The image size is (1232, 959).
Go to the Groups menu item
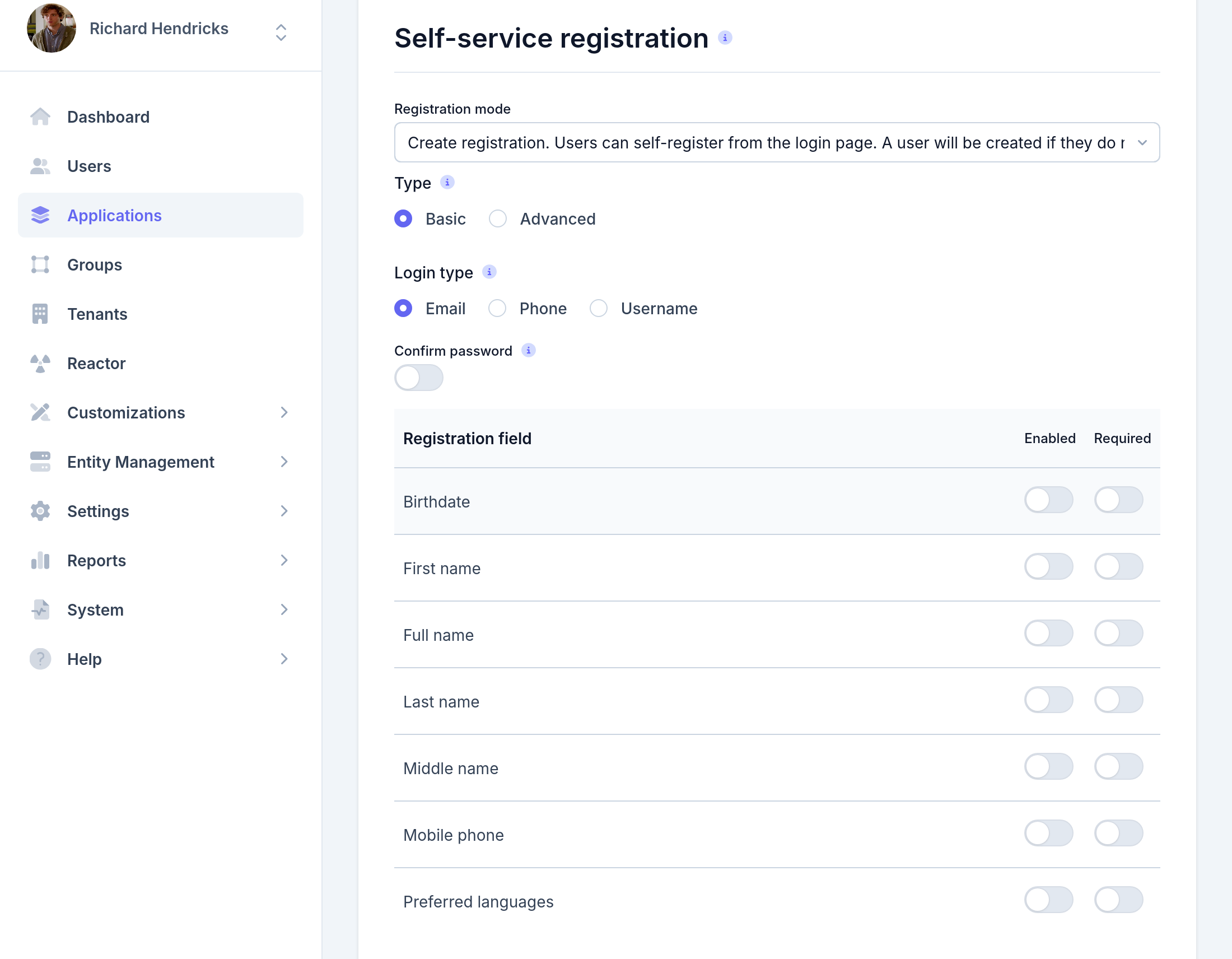(161, 264)
